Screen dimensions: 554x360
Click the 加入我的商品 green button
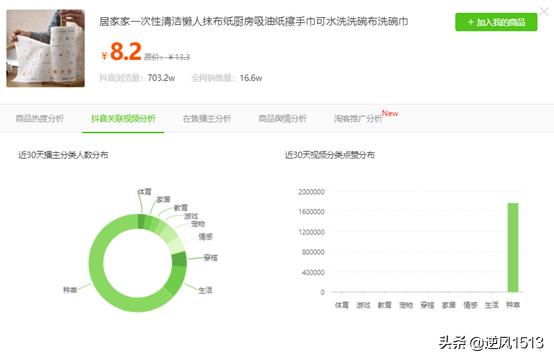(x=496, y=22)
